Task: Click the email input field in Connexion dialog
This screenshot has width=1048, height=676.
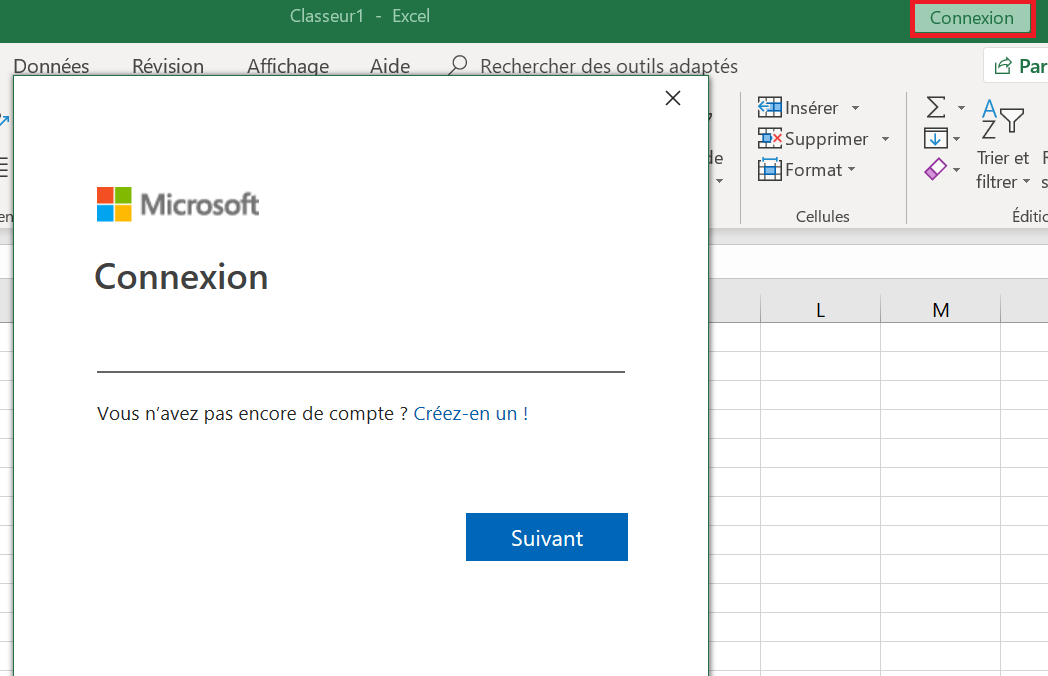Action: (361, 353)
